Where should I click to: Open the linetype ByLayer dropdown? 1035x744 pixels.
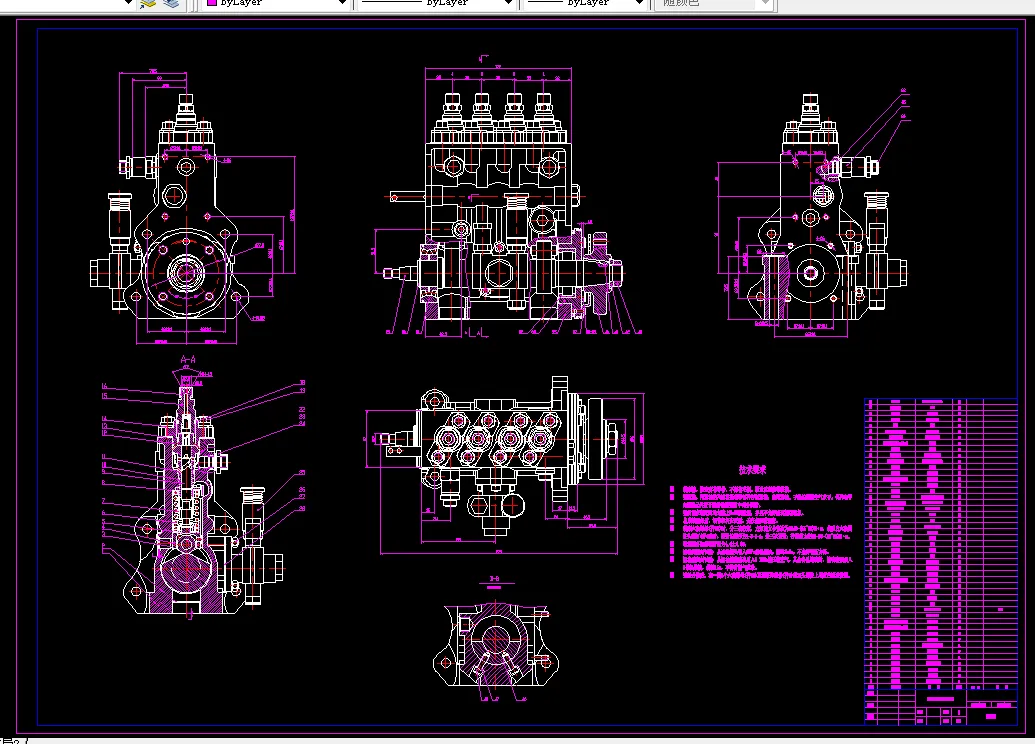tap(436, 3)
